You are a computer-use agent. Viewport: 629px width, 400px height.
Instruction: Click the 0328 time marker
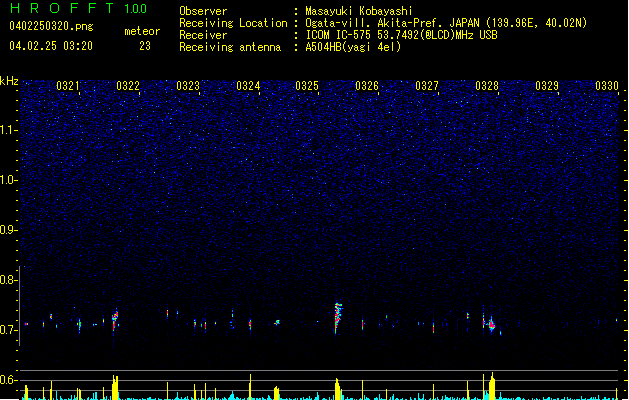487,86
